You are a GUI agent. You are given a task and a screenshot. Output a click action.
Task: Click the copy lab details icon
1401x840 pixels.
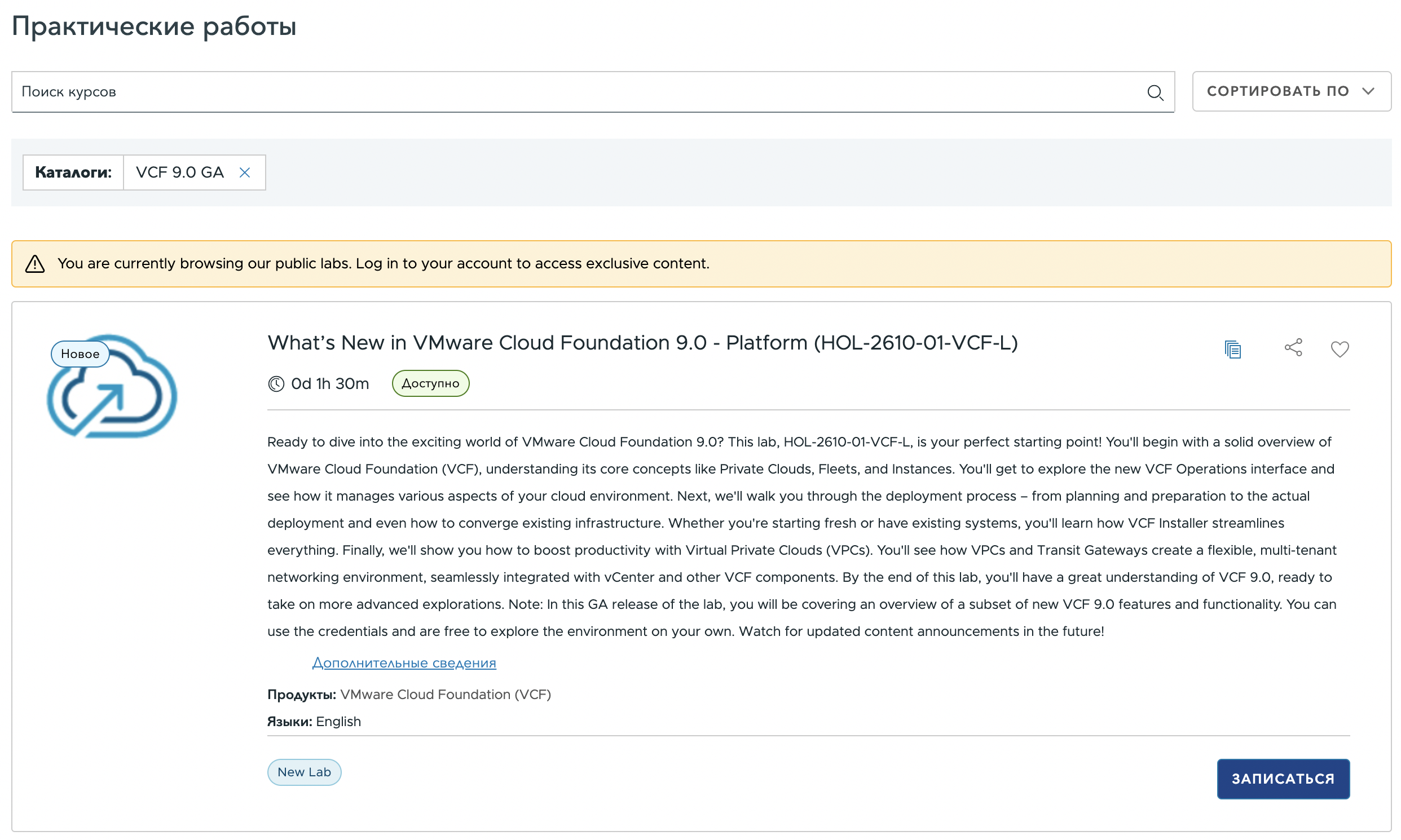[1233, 348]
